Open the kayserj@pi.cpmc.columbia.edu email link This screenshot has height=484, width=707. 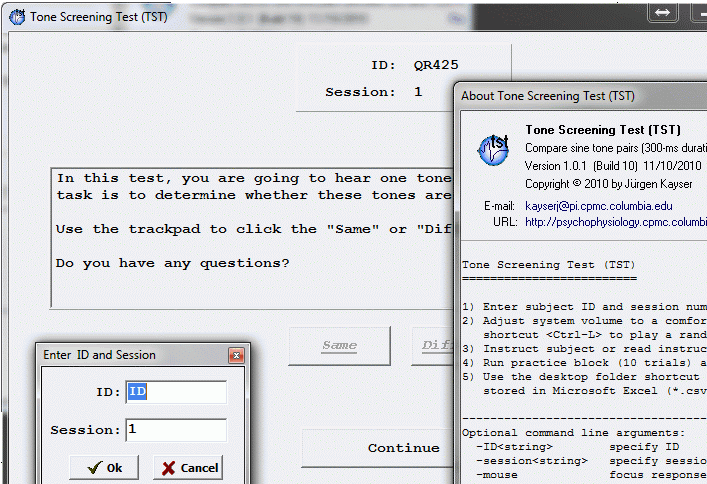point(599,206)
